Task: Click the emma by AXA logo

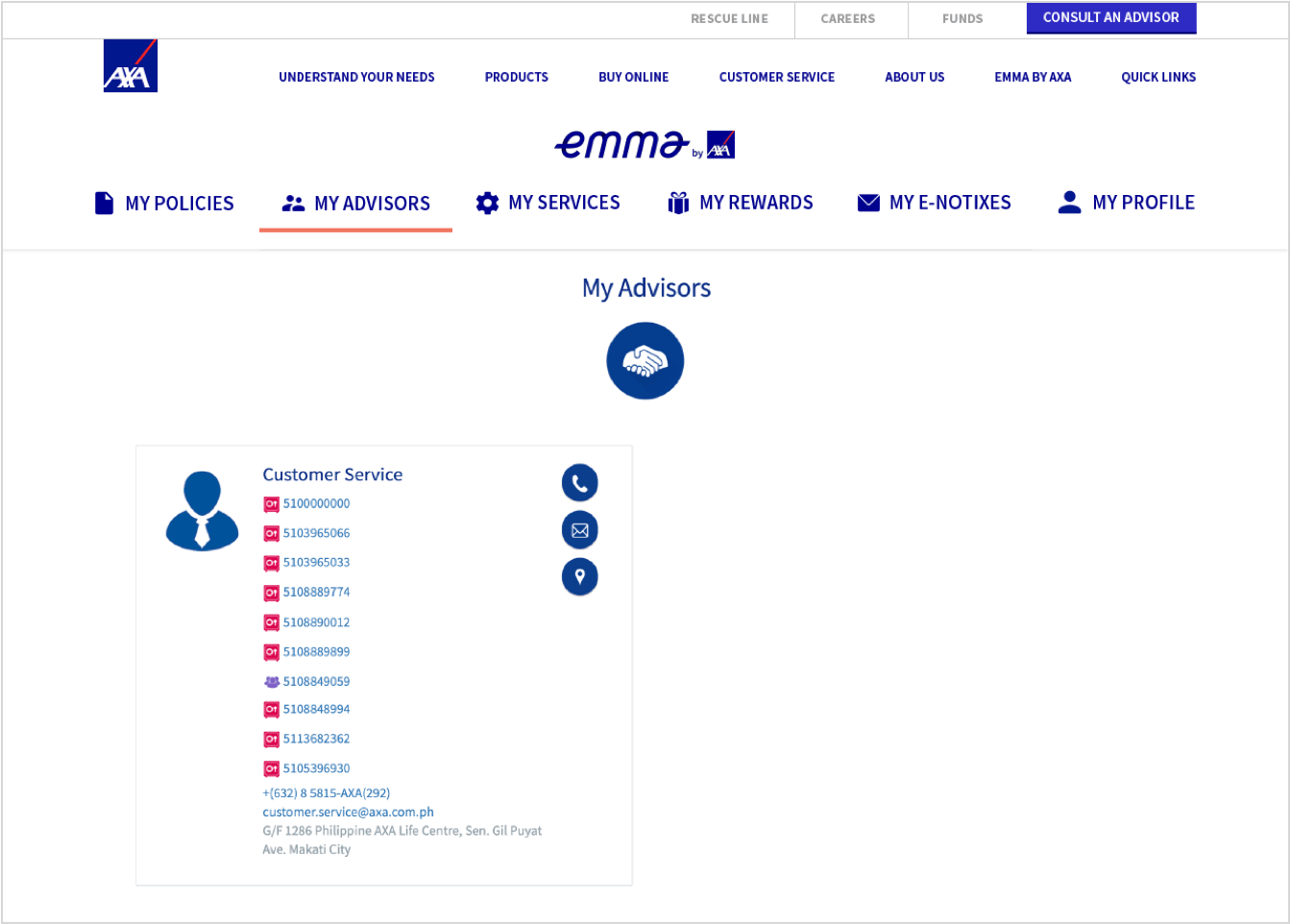Action: (x=645, y=144)
